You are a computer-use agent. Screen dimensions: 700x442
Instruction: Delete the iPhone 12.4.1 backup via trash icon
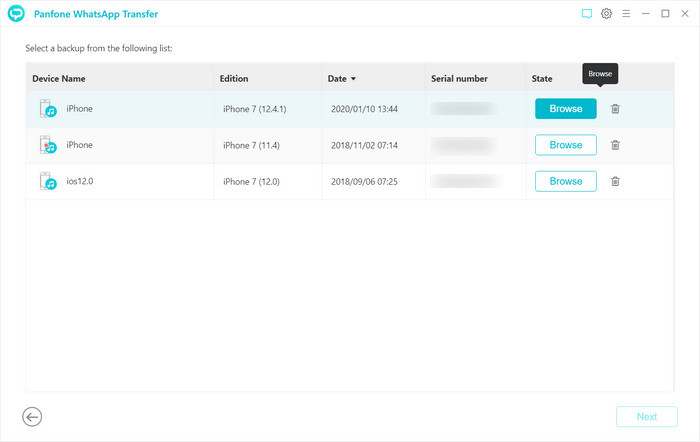click(x=615, y=109)
